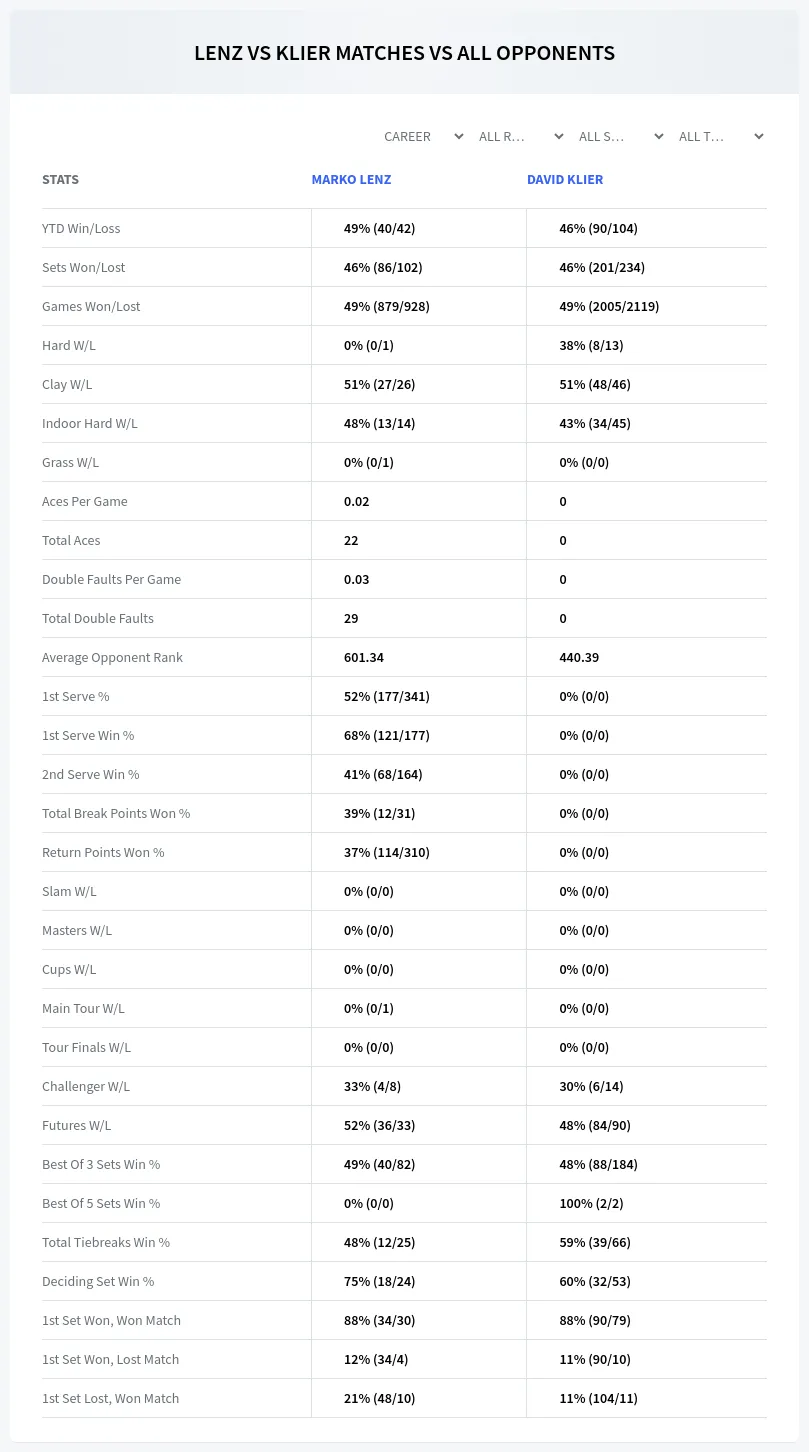Click the page title heading text
This screenshot has width=809, height=1452.
[404, 53]
